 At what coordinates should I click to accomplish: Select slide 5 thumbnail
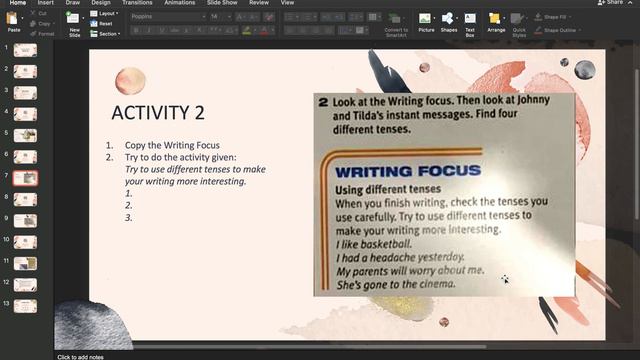point(25,136)
